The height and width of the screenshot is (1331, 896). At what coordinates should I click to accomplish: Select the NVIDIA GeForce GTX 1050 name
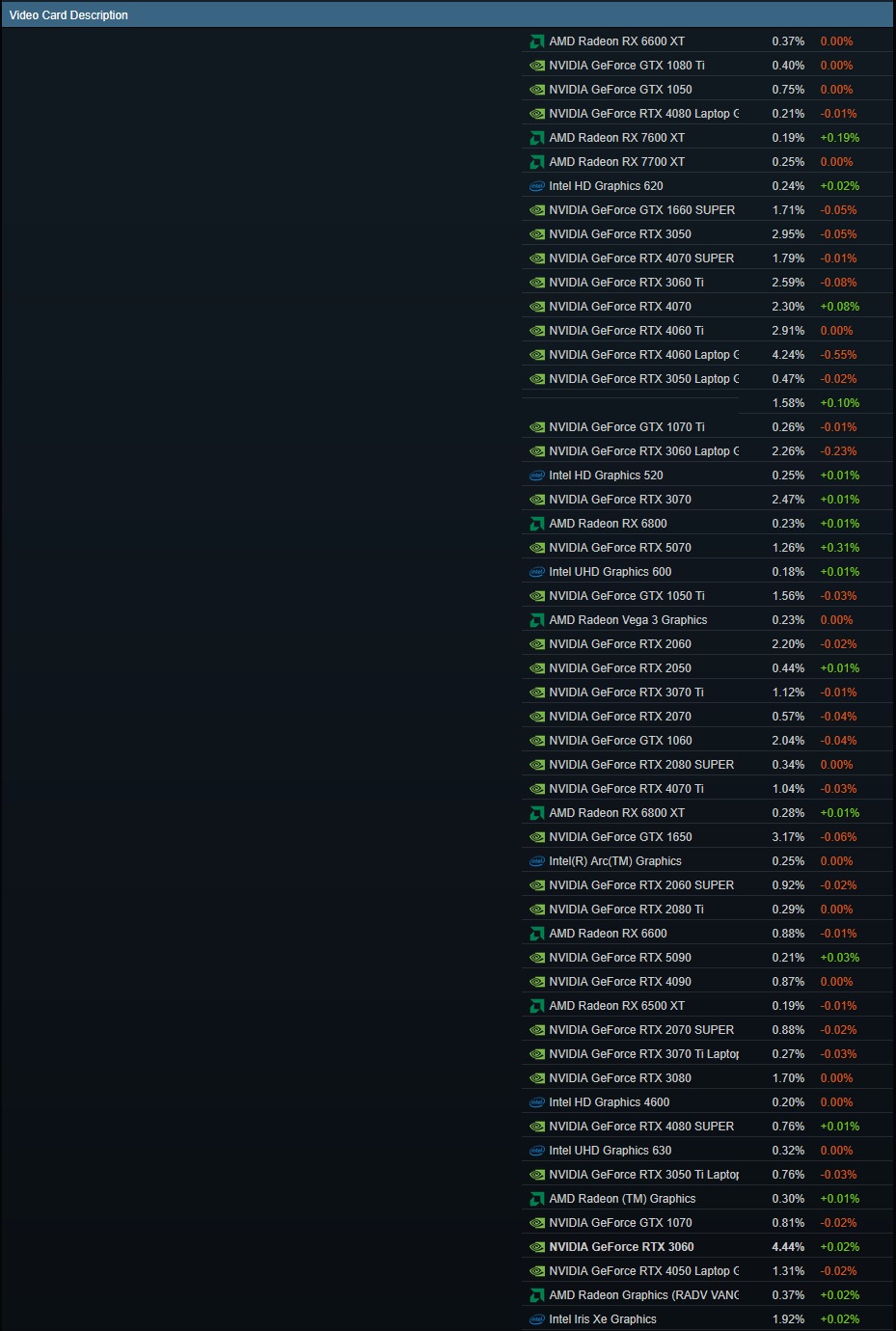620,90
